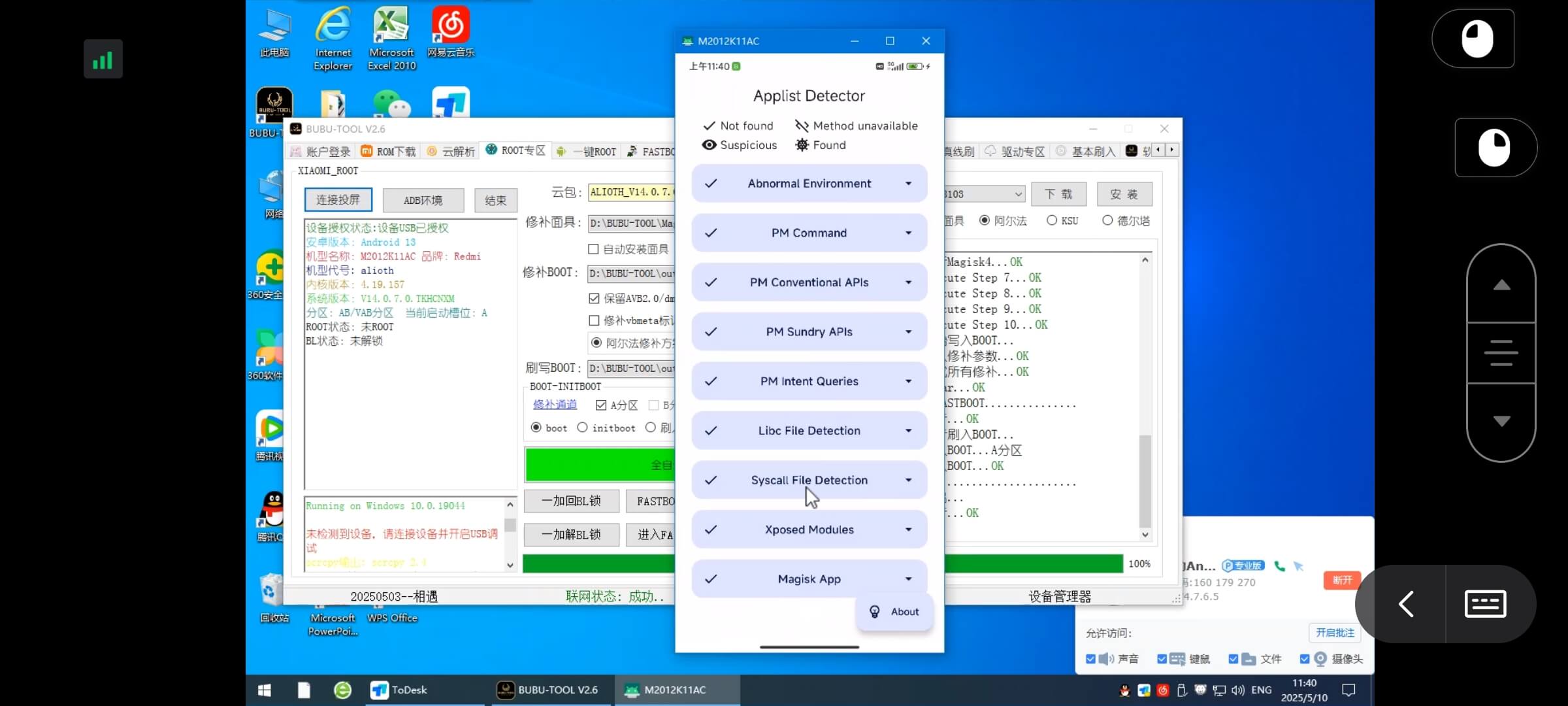
Task: Select the ROM下载 Mi icon tab
Action: [x=367, y=151]
